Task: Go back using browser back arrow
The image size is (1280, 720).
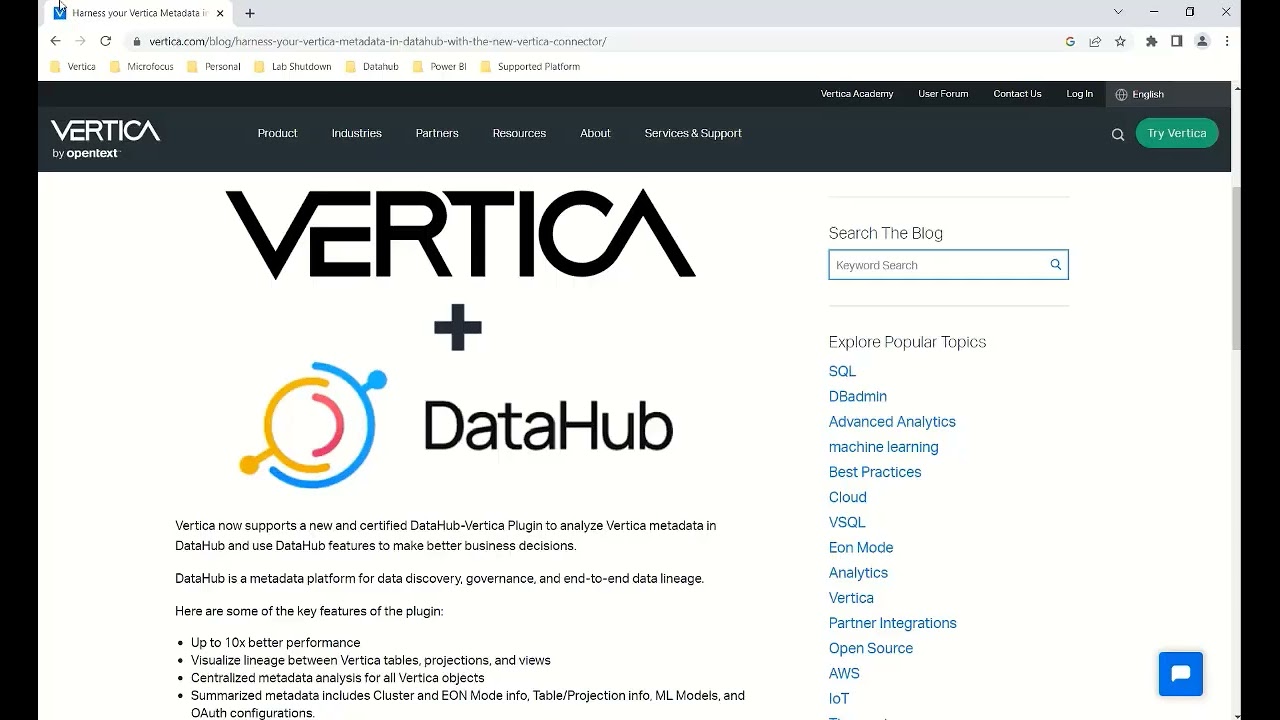Action: pyautogui.click(x=55, y=41)
